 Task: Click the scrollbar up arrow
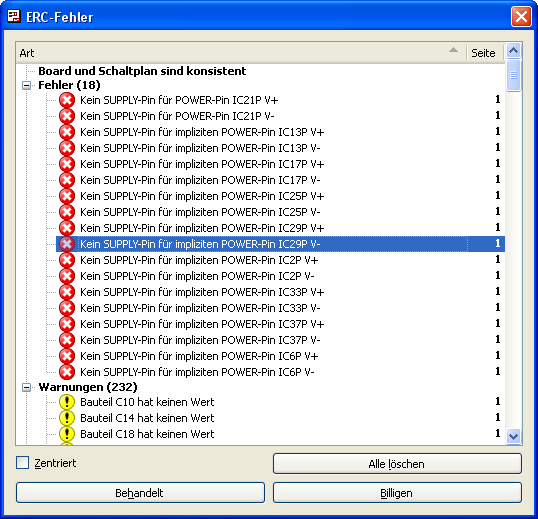(513, 51)
